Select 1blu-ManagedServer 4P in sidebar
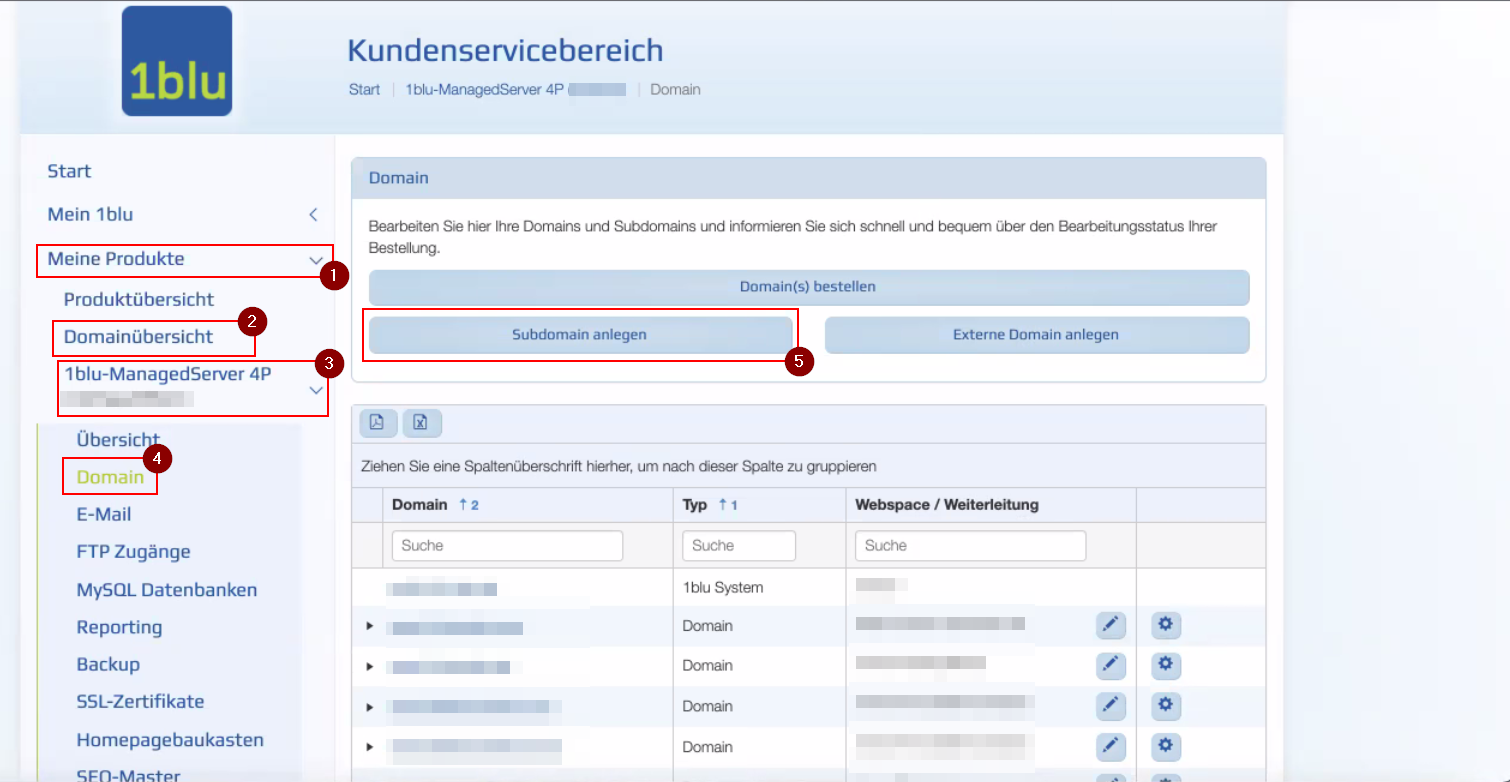 click(167, 374)
